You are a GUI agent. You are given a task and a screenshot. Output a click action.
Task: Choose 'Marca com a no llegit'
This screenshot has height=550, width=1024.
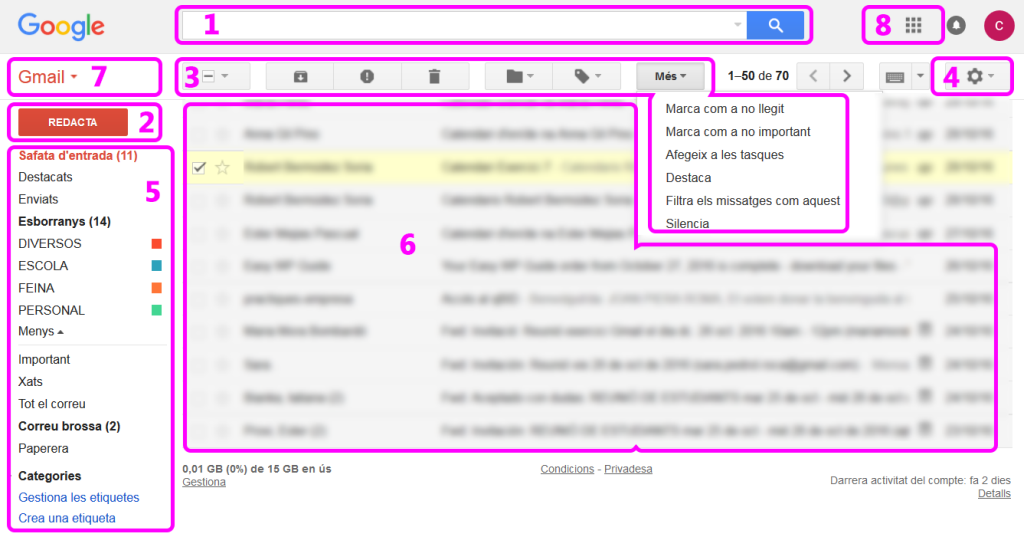[724, 108]
